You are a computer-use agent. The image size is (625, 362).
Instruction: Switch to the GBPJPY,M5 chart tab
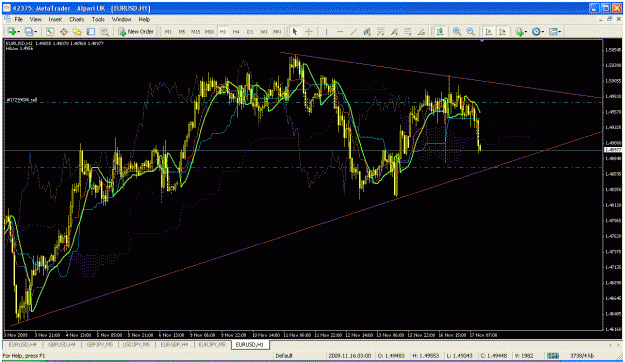coord(100,344)
